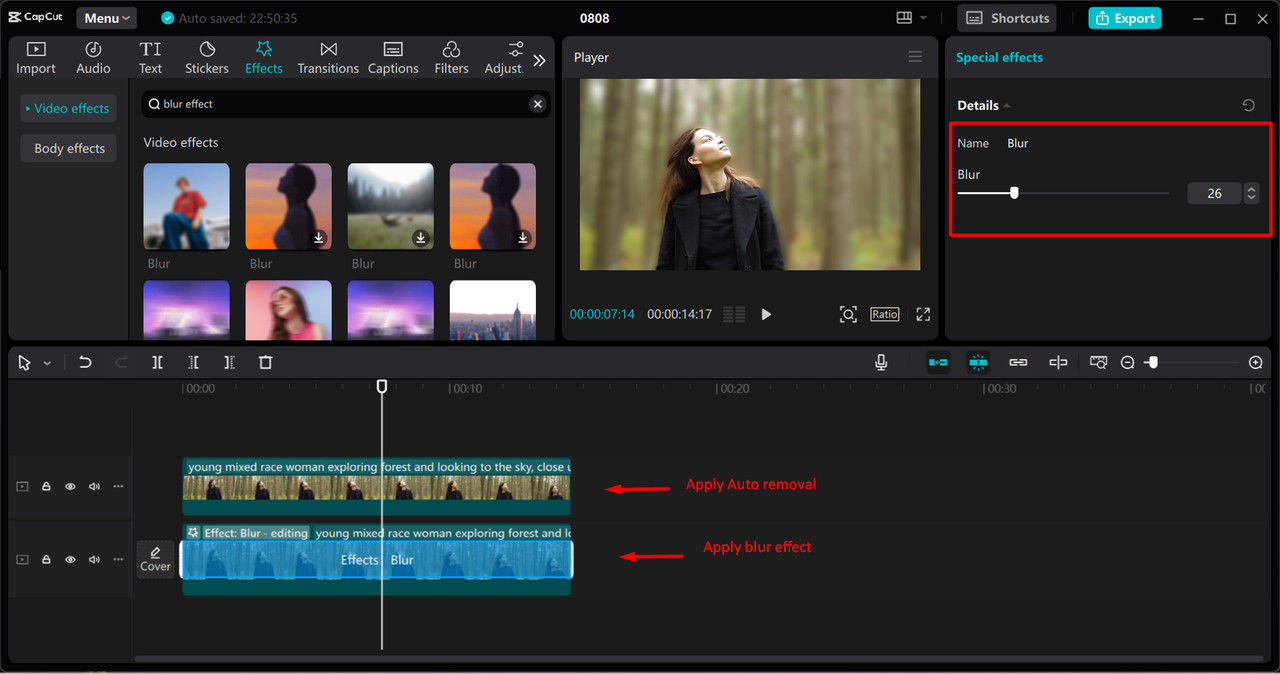Go to the Stickers tab
The height and width of the screenshot is (674, 1280).
(x=207, y=58)
